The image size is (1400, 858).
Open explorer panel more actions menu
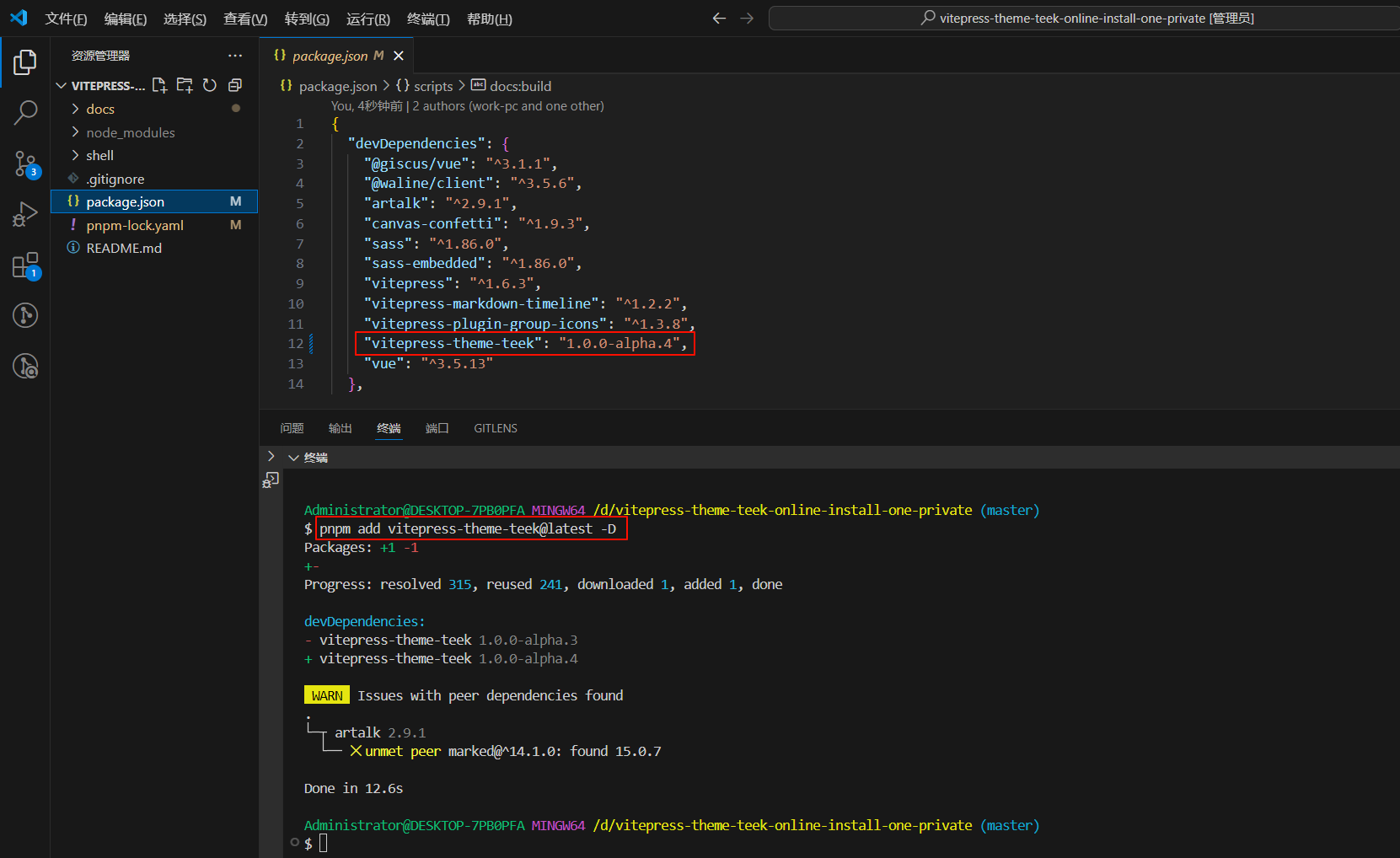[235, 56]
